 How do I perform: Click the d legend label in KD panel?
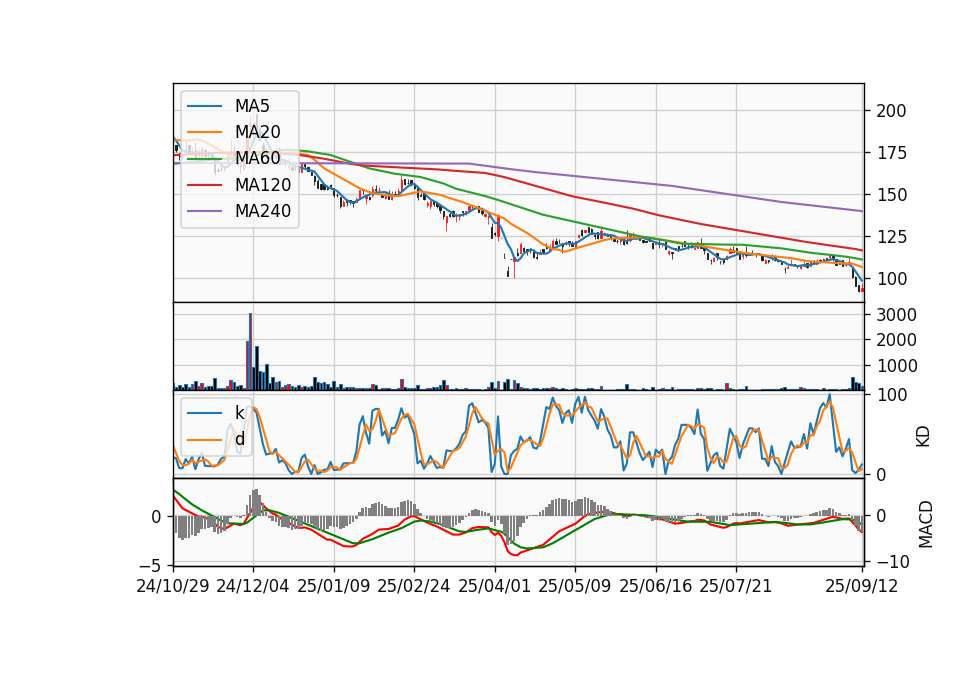click(x=239, y=439)
